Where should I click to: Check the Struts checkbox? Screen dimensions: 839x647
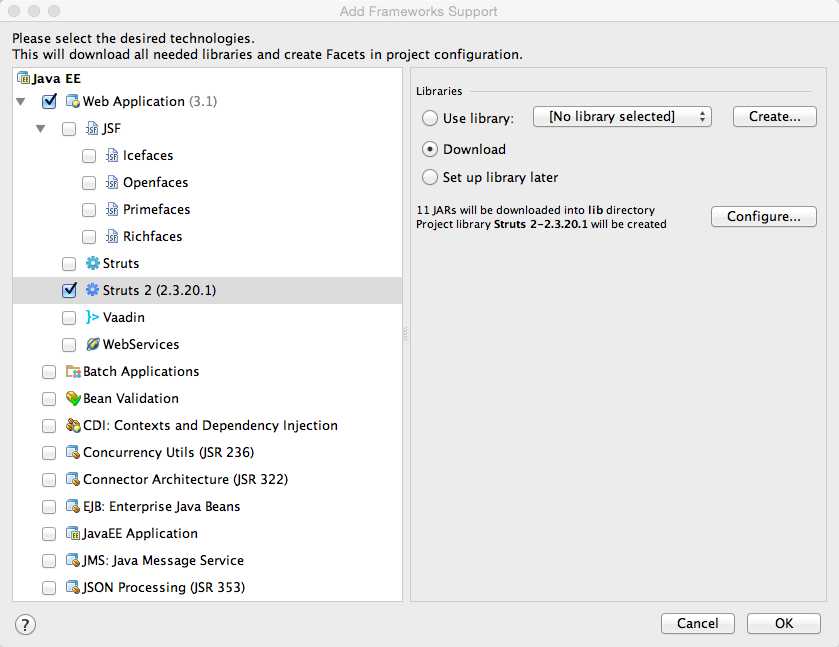coord(69,264)
